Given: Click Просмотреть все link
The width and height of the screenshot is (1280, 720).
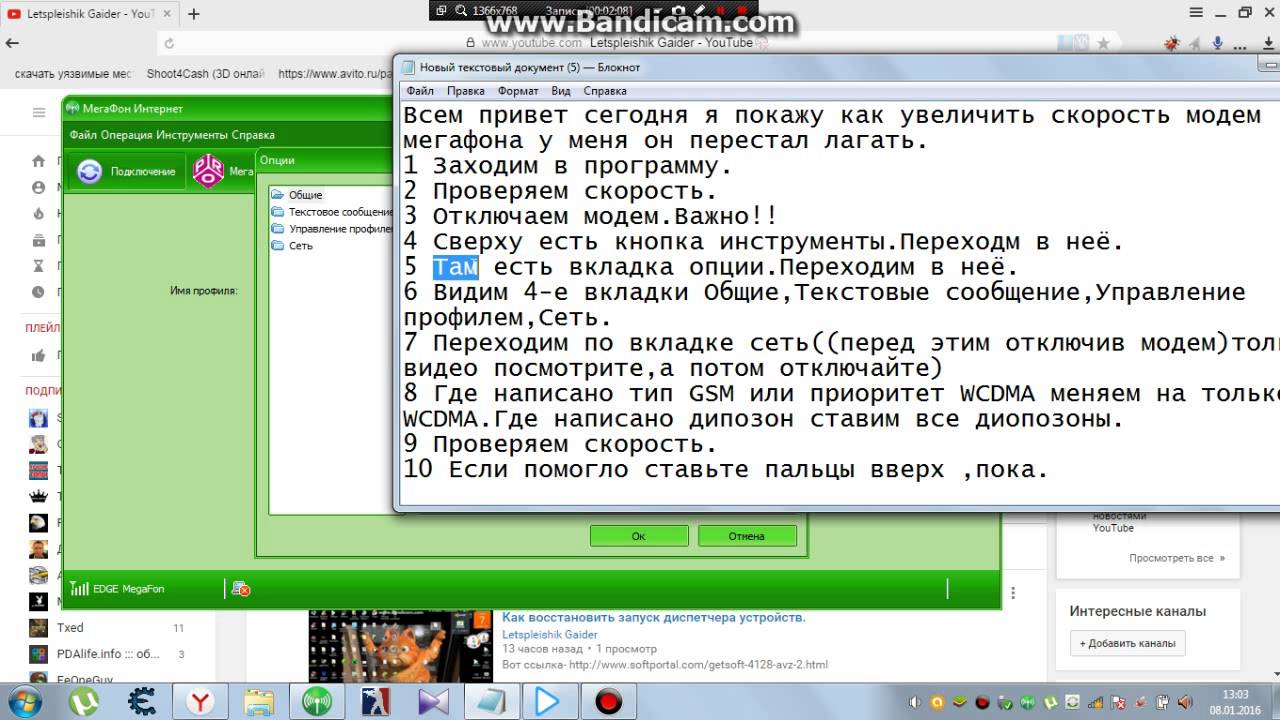Looking at the screenshot, I should [1177, 558].
